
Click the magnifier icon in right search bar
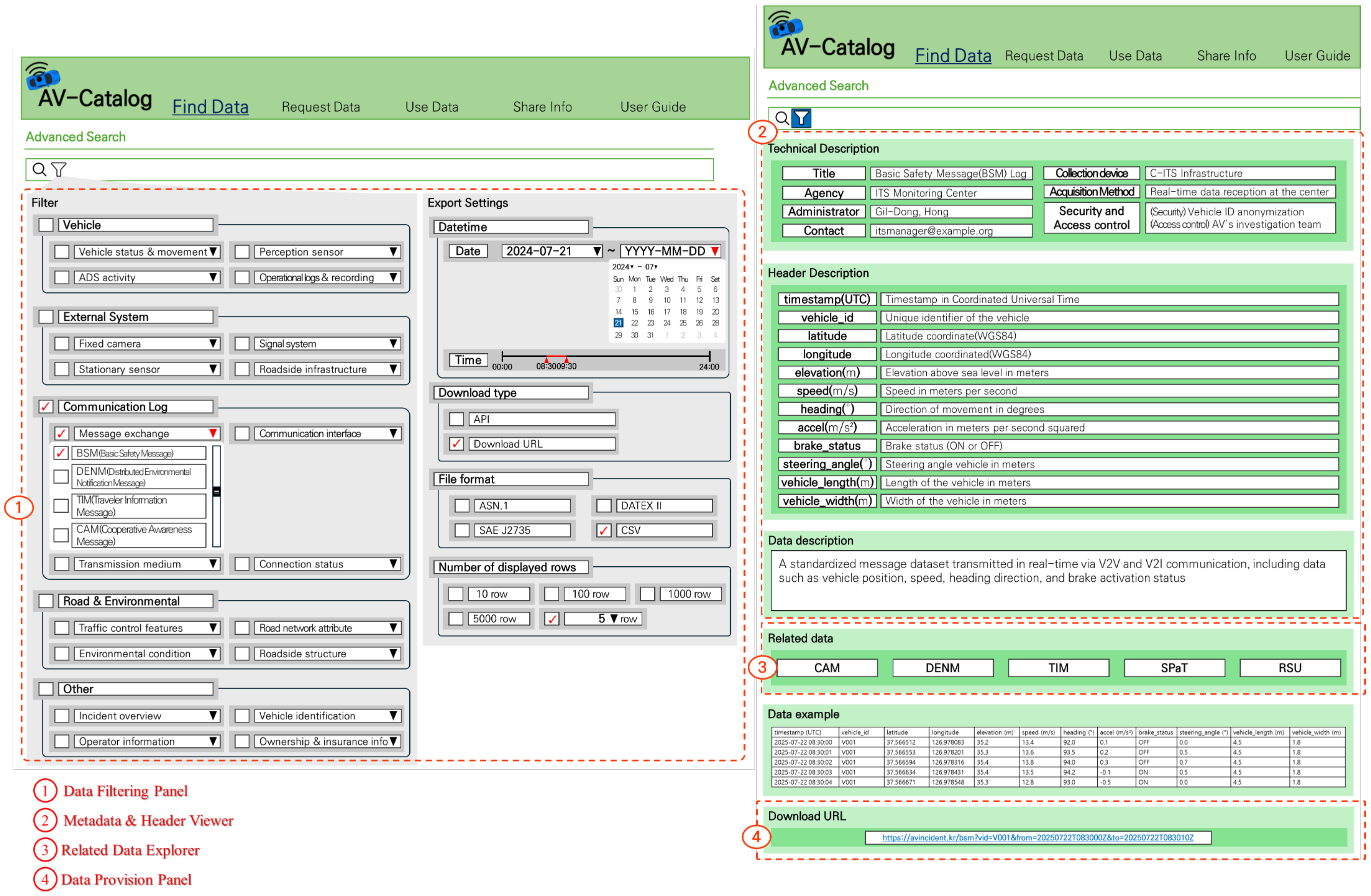tap(782, 118)
